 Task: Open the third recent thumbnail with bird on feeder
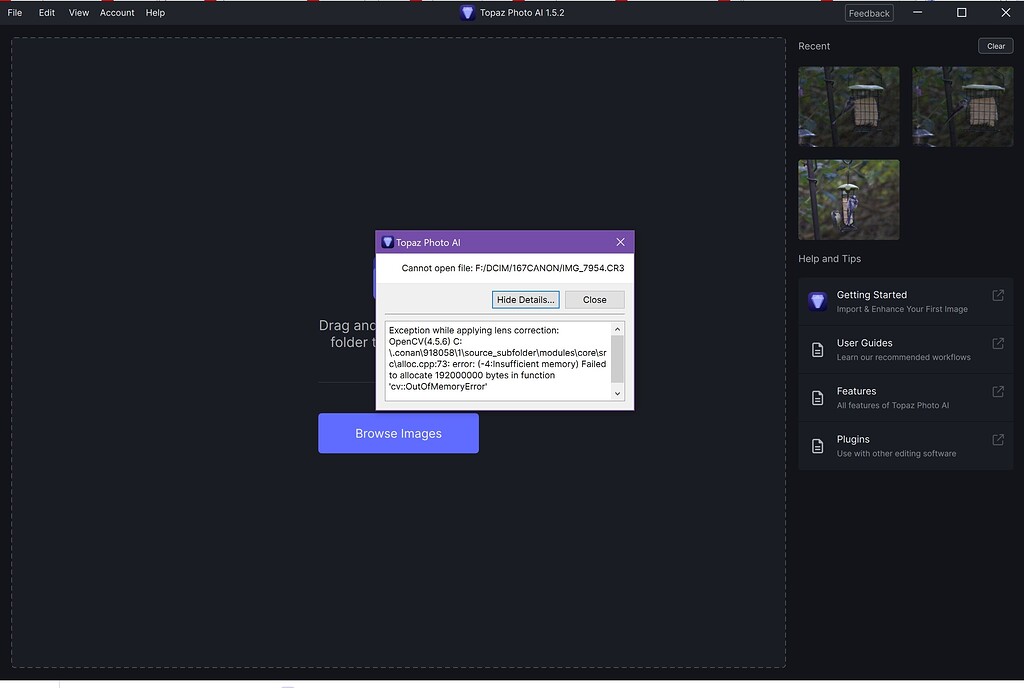pyautogui.click(x=848, y=200)
